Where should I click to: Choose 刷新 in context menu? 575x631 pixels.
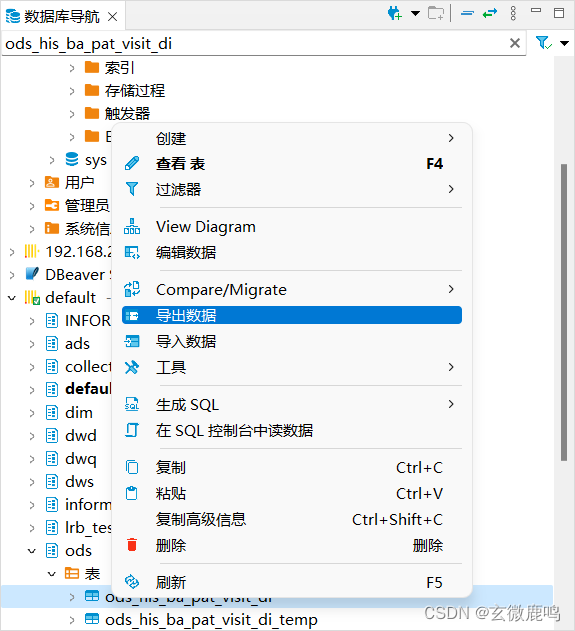pyautogui.click(x=292, y=582)
